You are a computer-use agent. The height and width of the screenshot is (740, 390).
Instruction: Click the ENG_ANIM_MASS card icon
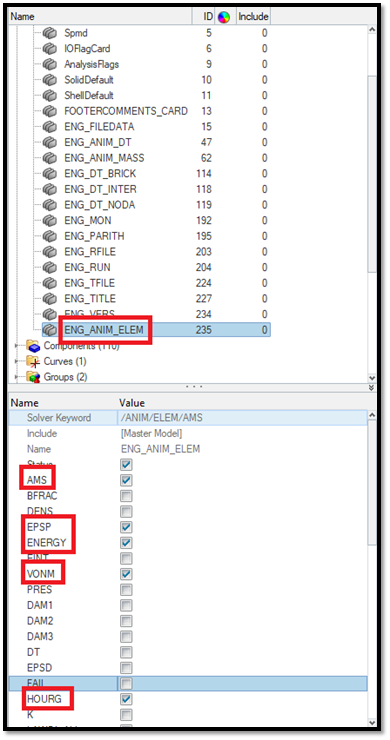[50, 158]
